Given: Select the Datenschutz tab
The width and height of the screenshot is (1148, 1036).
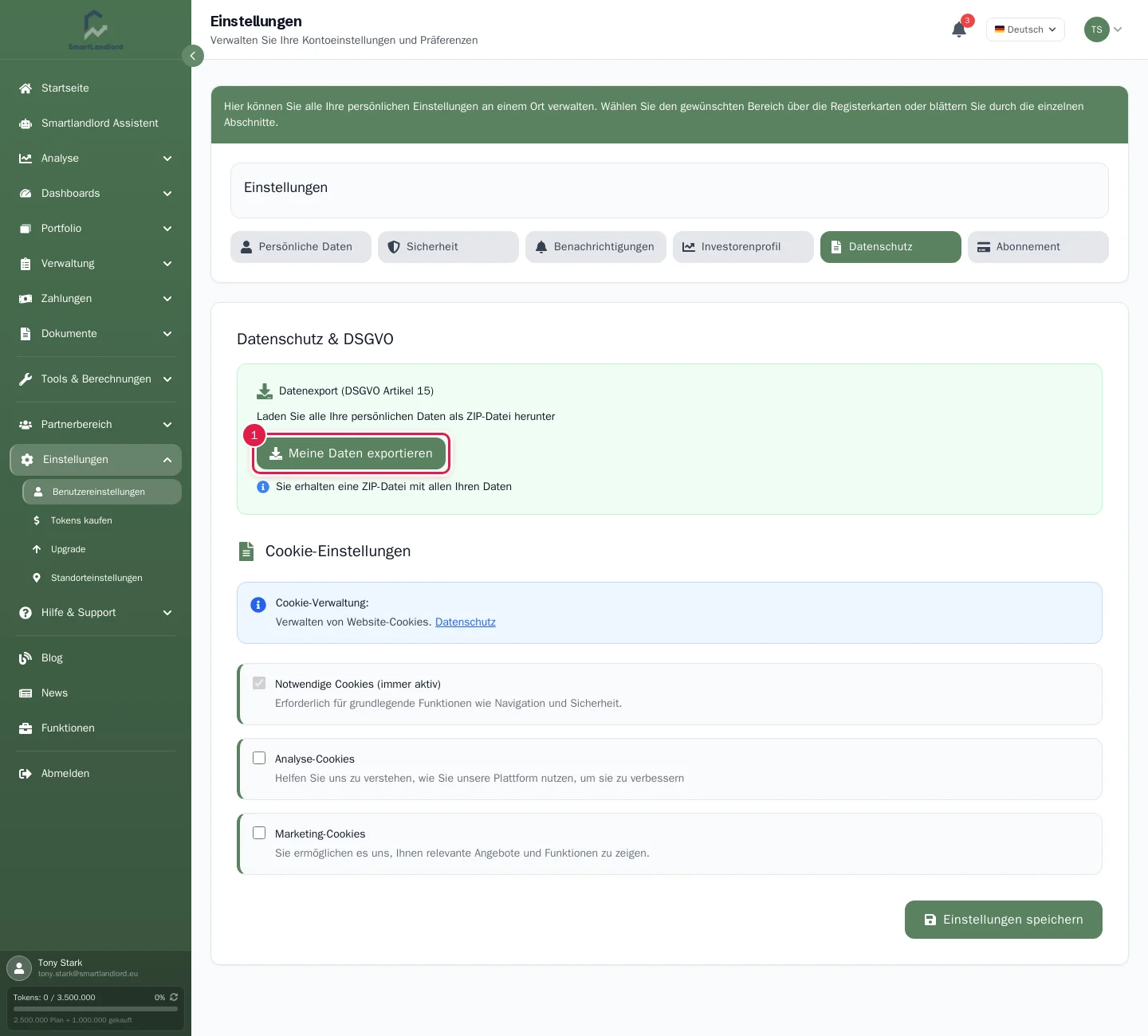Looking at the screenshot, I should [890, 247].
